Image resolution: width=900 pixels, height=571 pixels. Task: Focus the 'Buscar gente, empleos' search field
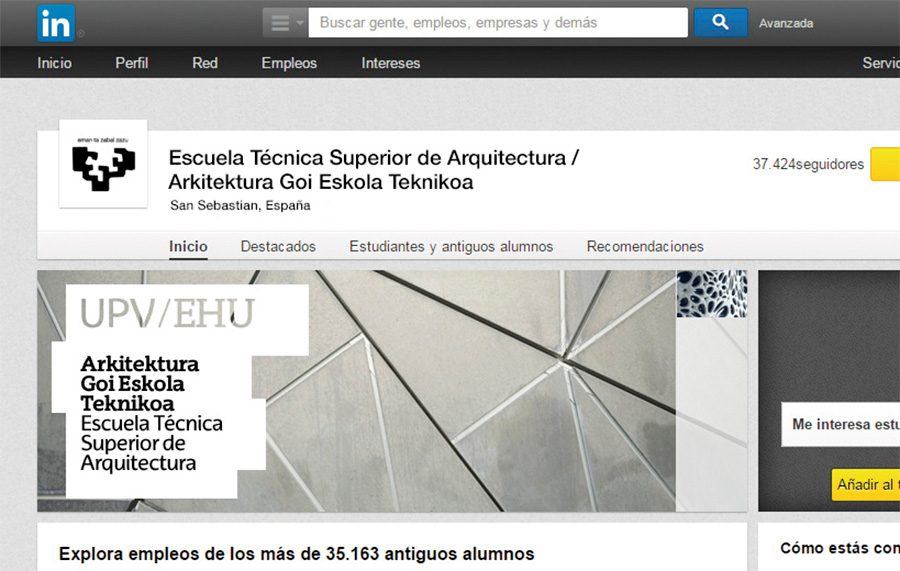coord(498,22)
